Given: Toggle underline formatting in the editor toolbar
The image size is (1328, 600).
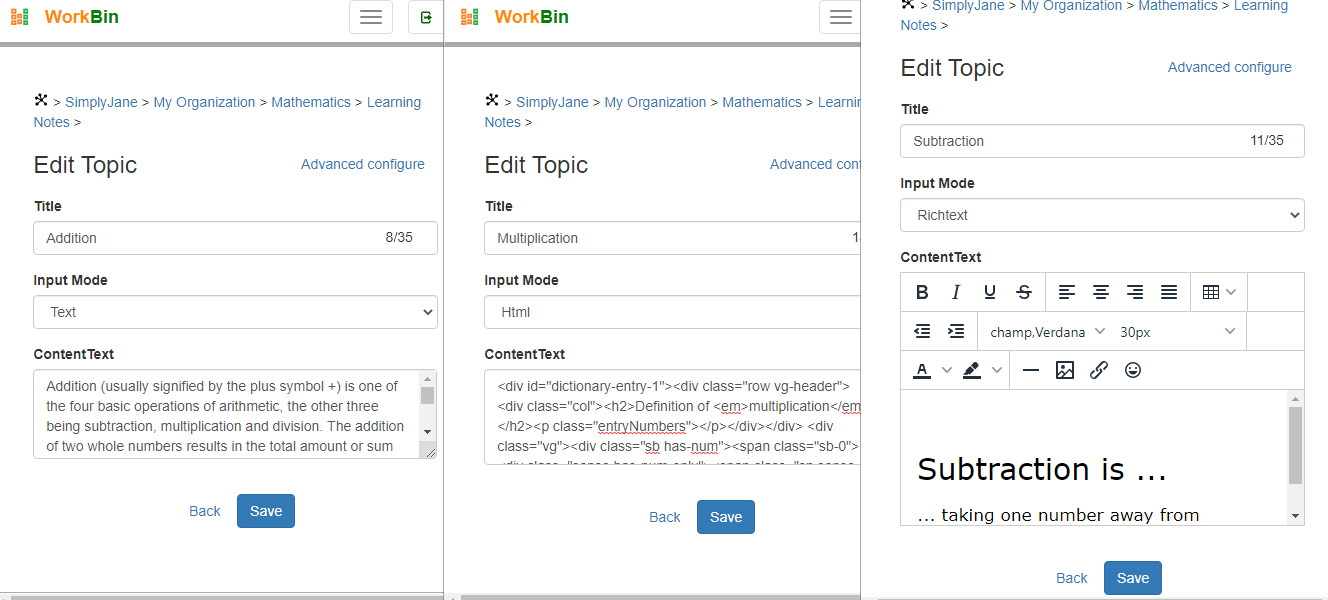Looking at the screenshot, I should pyautogui.click(x=990, y=292).
